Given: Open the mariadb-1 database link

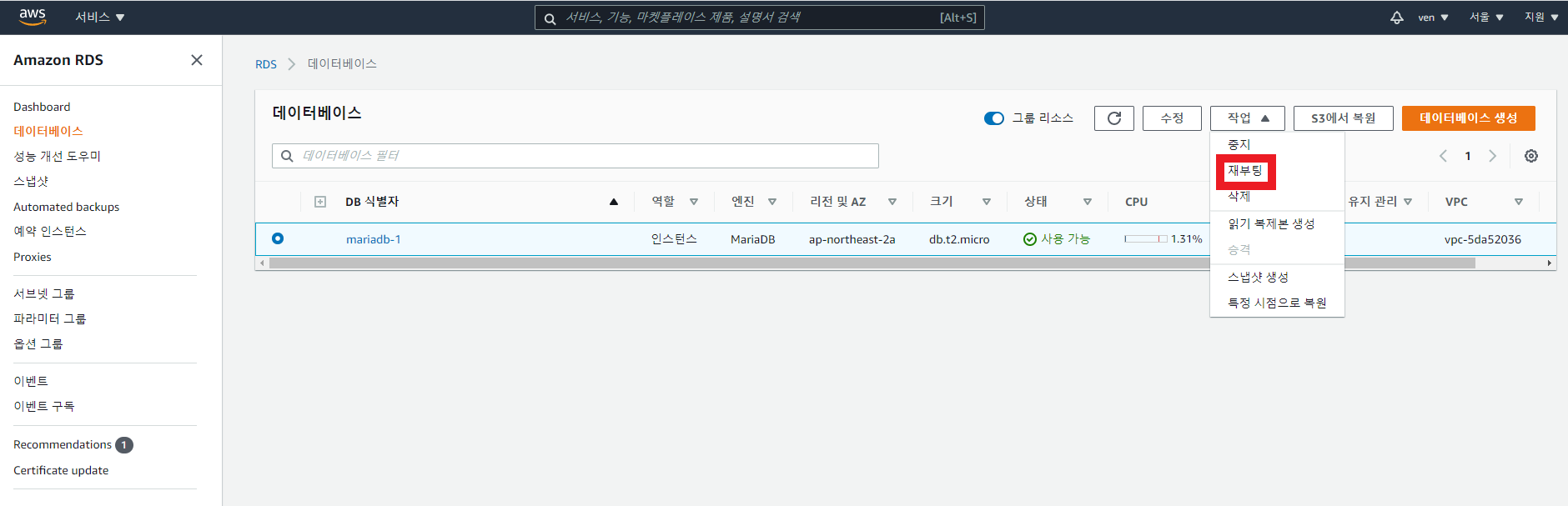Looking at the screenshot, I should tap(374, 239).
